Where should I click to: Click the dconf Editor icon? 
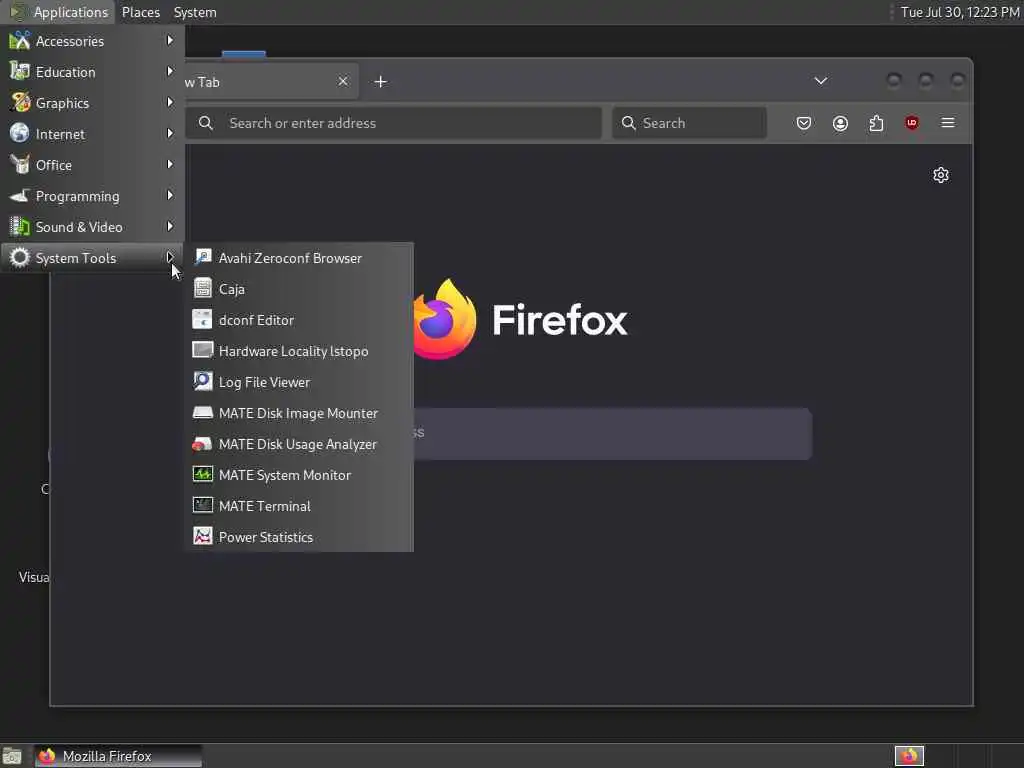[202, 319]
